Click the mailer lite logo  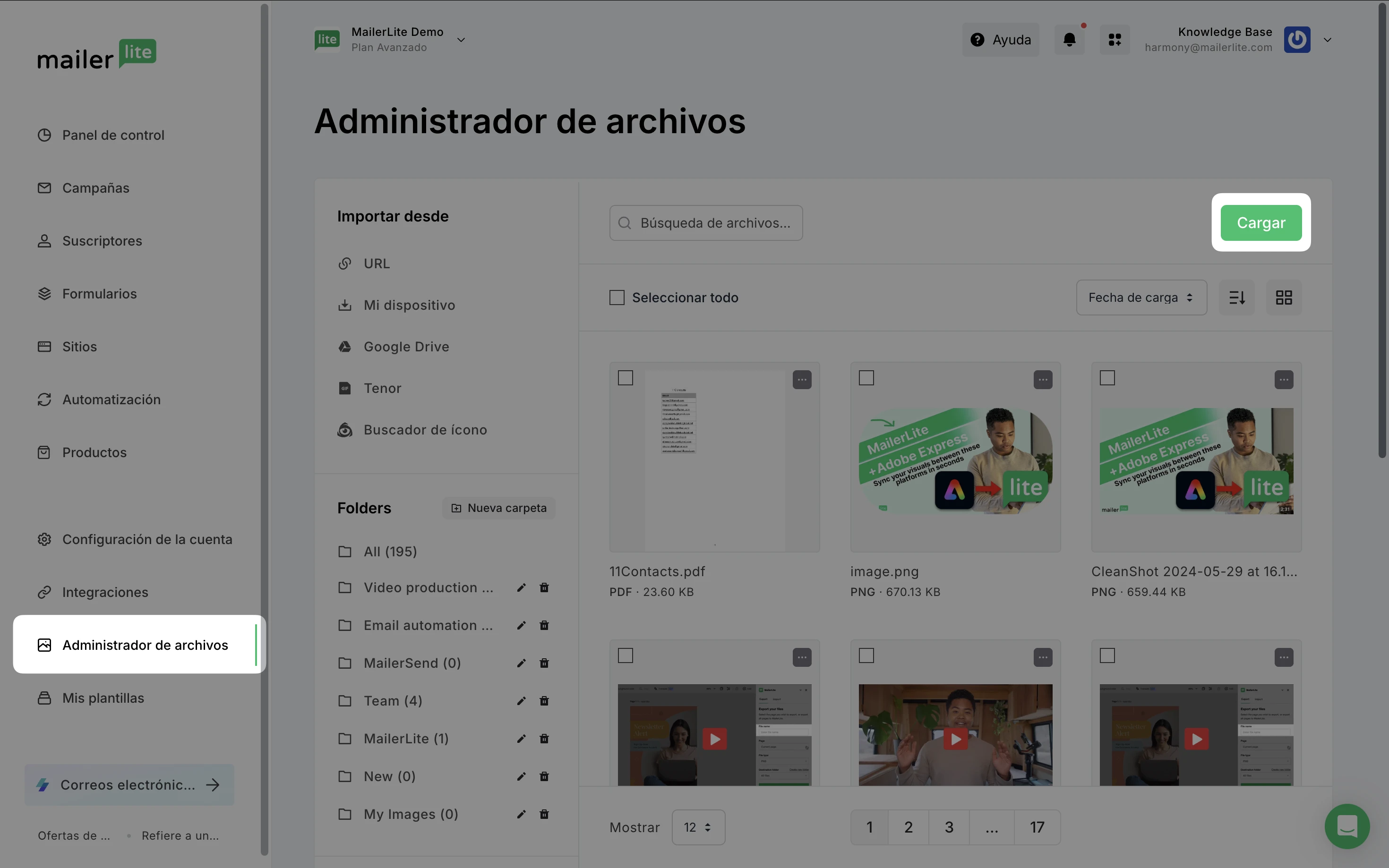(x=97, y=55)
